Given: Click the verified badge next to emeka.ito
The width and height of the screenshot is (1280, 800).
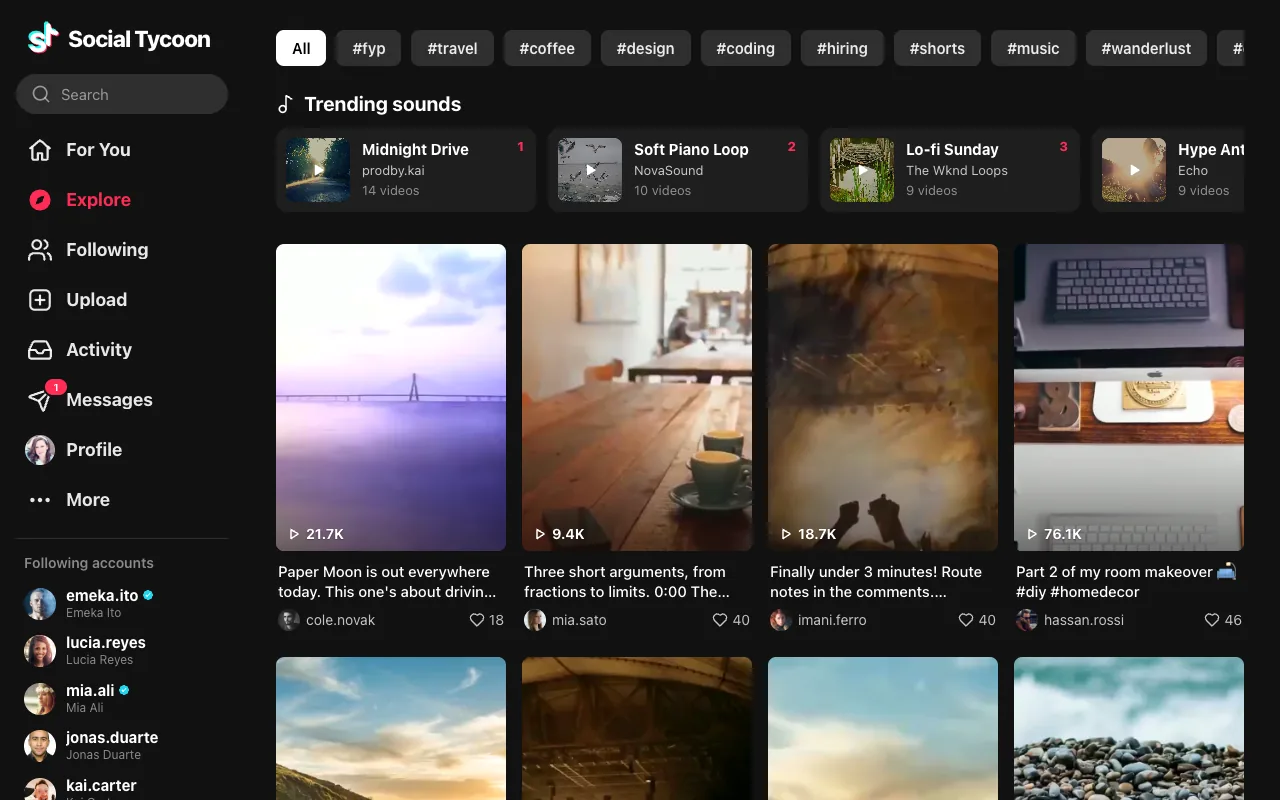Looking at the screenshot, I should click(x=148, y=595).
